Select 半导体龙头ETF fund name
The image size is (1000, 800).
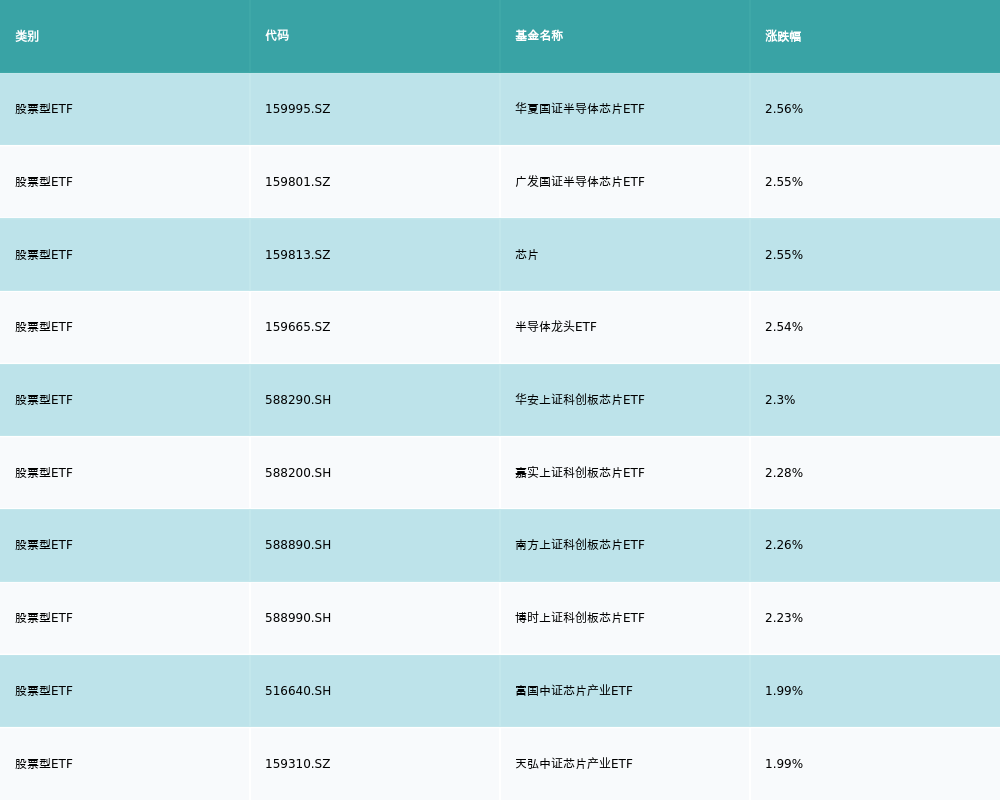[556, 327]
